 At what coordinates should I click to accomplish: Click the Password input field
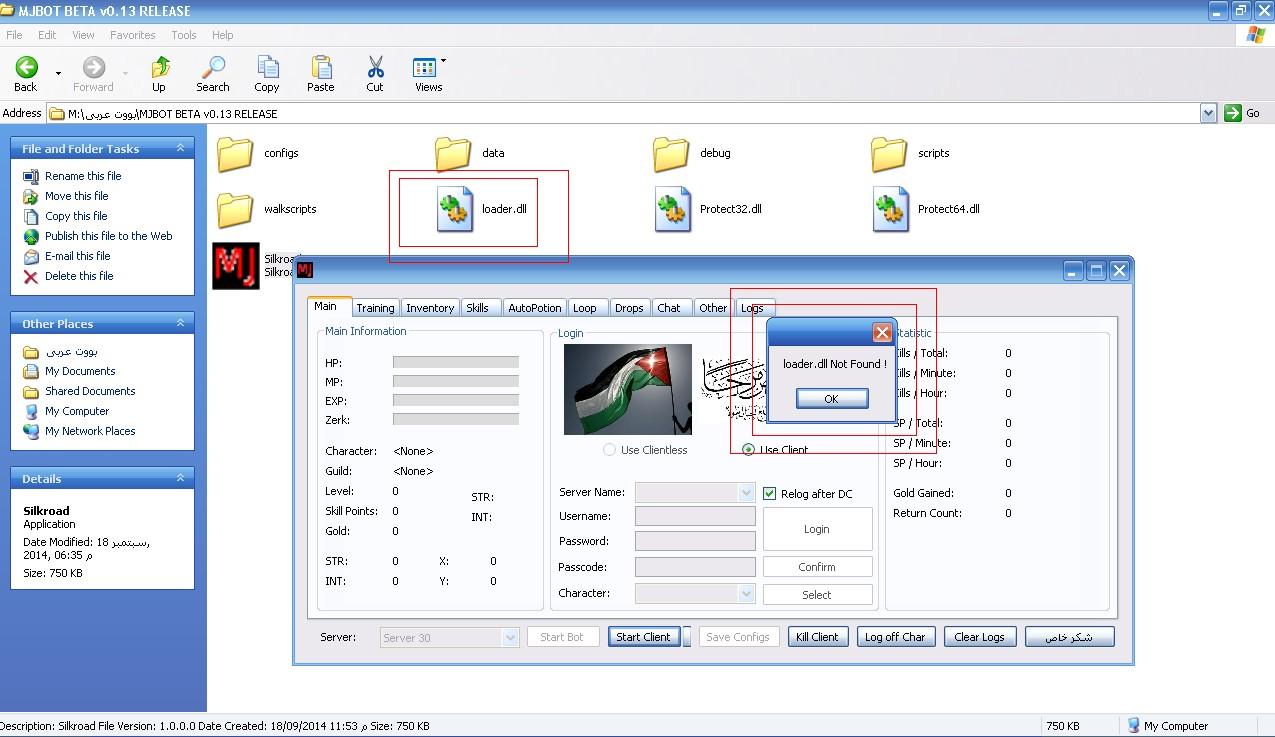click(695, 541)
